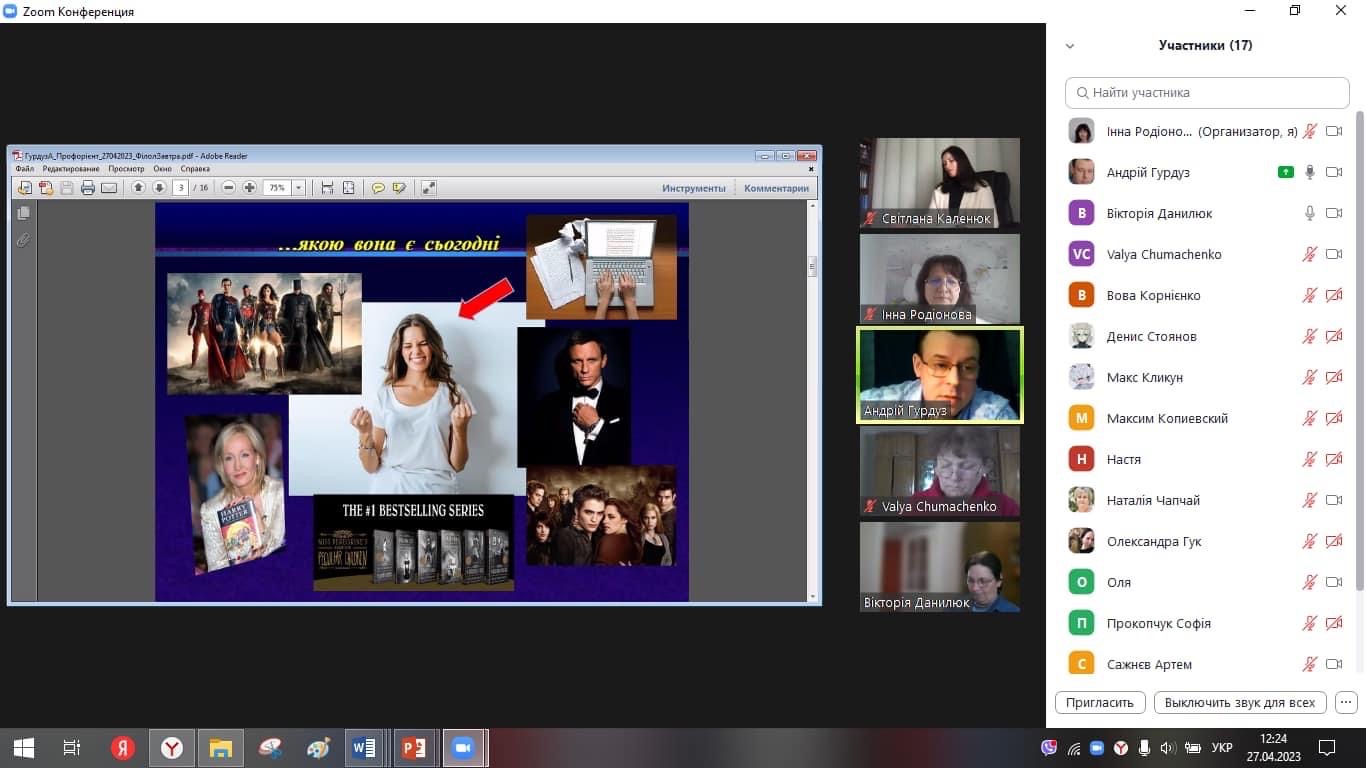The height and width of the screenshot is (768, 1366).
Task: Select participant Максим Копиевский
Action: (1206, 418)
